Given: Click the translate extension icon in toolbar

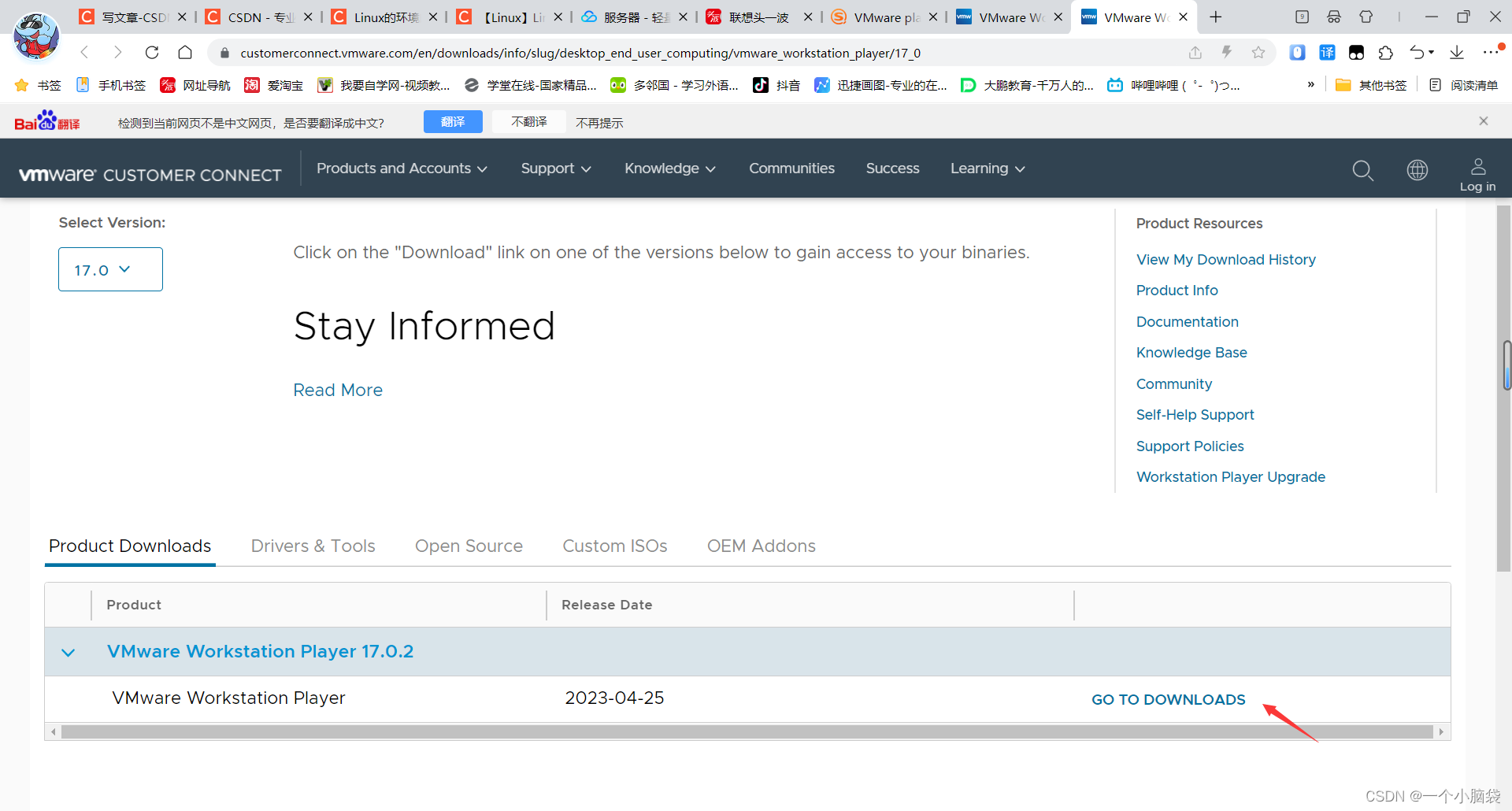Looking at the screenshot, I should click(1327, 53).
